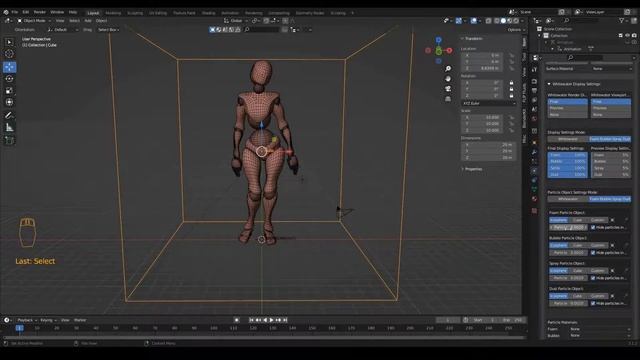The image size is (640, 360).
Task: Uncheck Hide particles under Foam Particle Object
Action: 593,227
